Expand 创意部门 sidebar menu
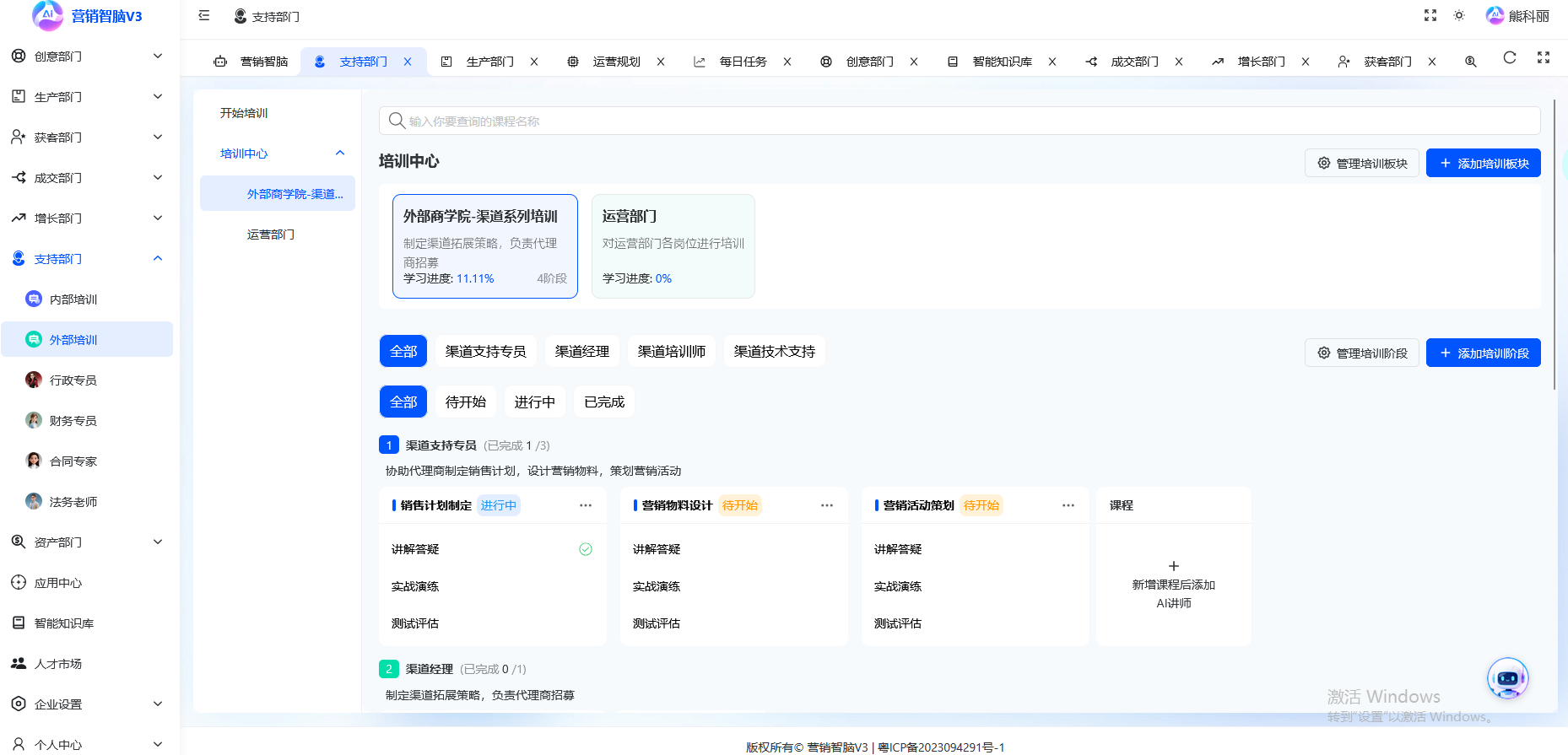Screen dimensions: 1568x755 point(88,57)
